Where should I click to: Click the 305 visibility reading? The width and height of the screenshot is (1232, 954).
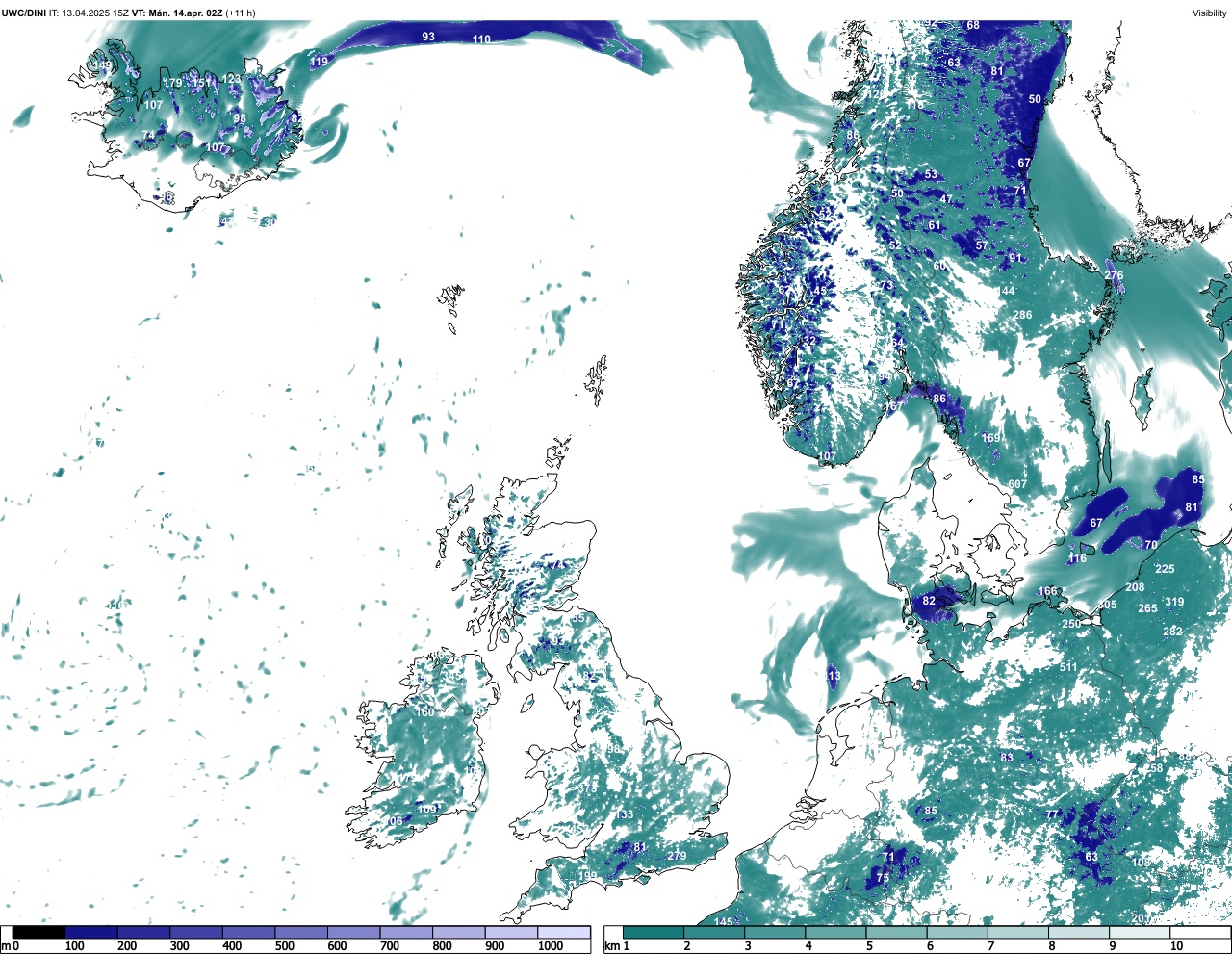point(1108,605)
